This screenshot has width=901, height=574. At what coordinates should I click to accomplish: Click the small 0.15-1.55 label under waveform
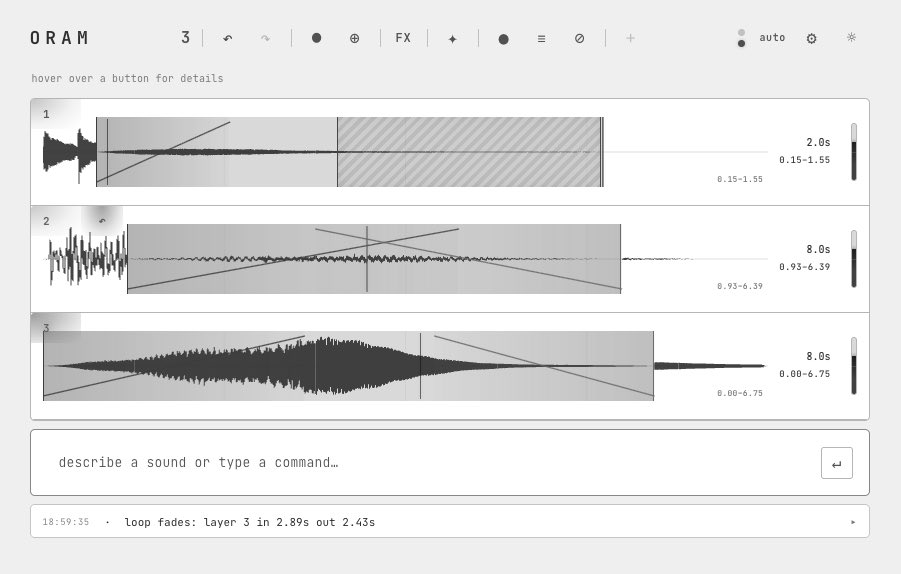pos(740,179)
